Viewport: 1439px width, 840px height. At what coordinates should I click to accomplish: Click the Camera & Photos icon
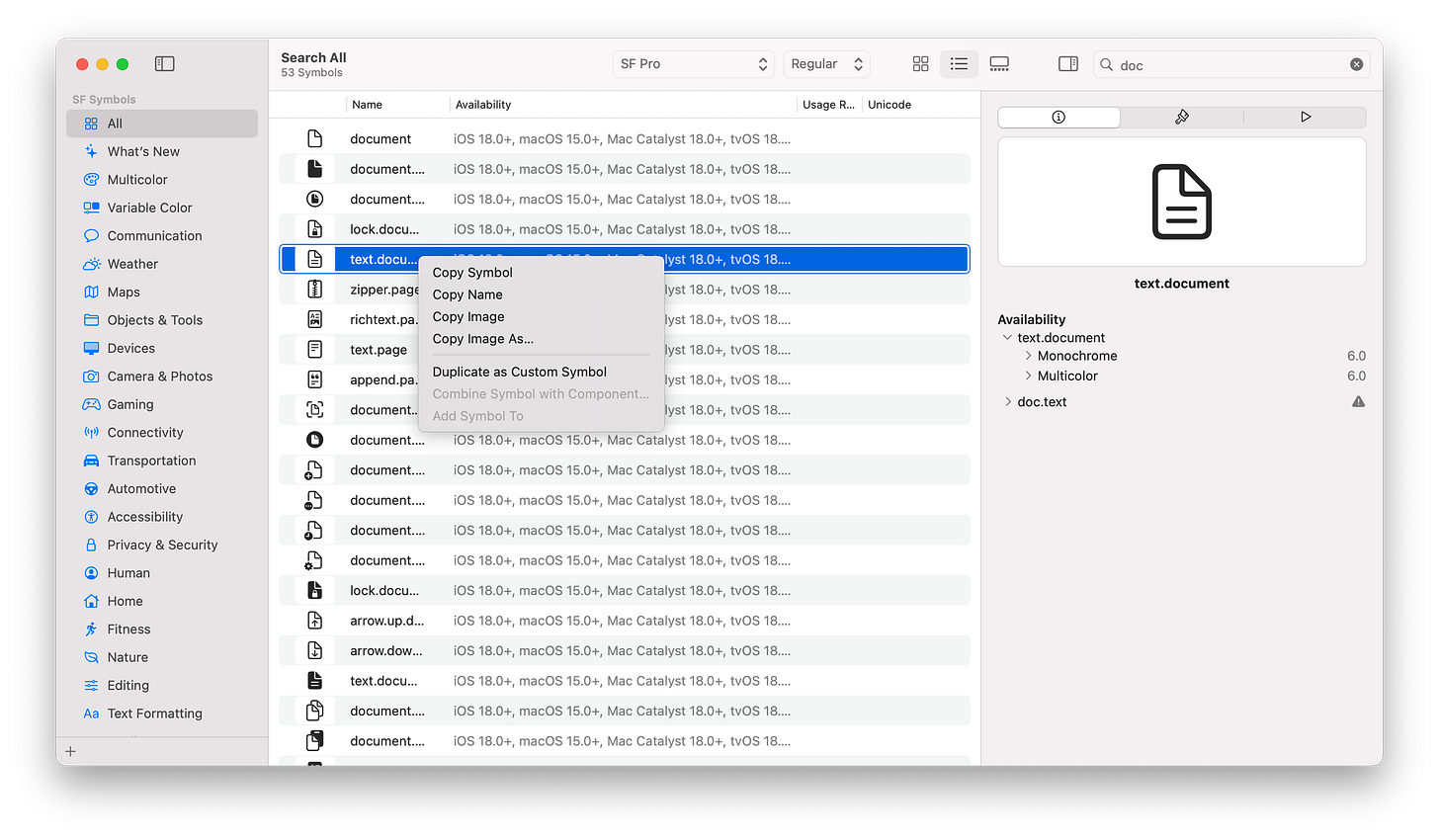[x=91, y=377]
